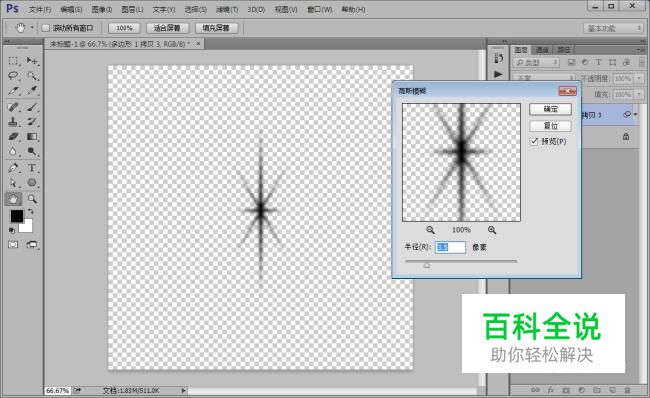Open the layer blending mode dropdown
This screenshot has height=398, width=650.
[x=543, y=78]
